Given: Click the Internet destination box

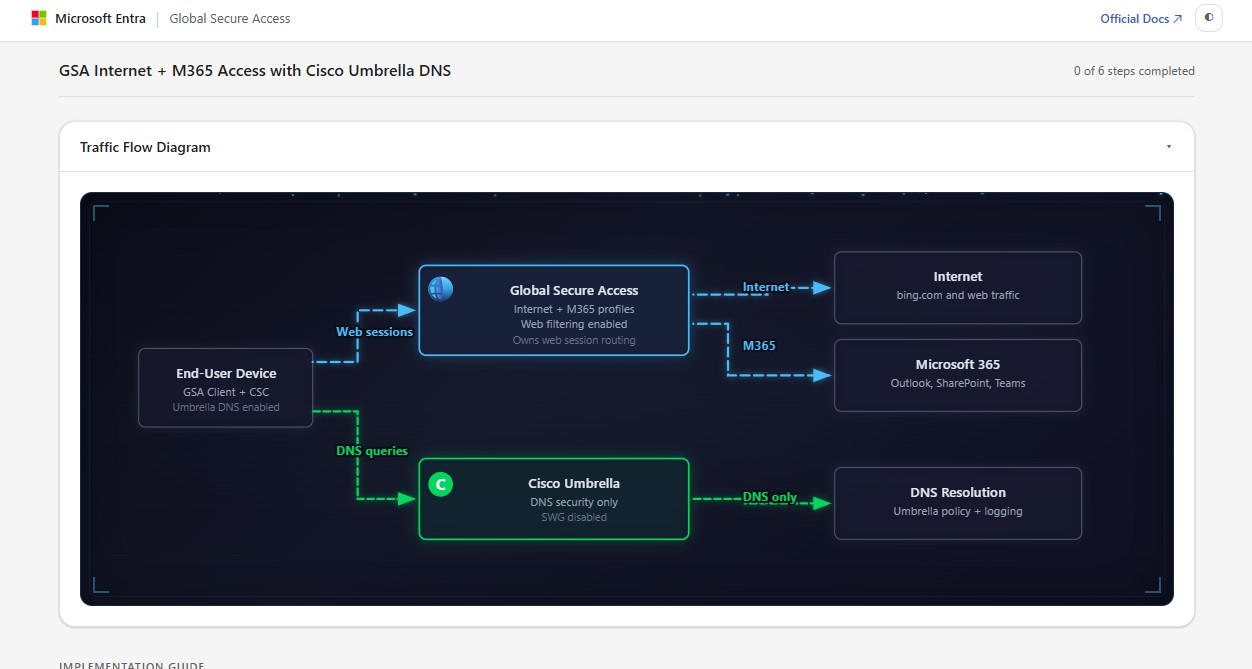Looking at the screenshot, I should 958,288.
